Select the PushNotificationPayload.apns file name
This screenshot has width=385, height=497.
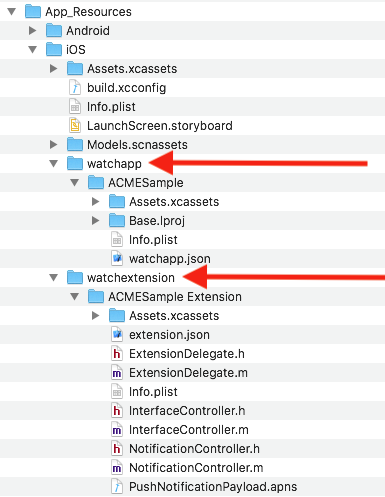(x=213, y=487)
